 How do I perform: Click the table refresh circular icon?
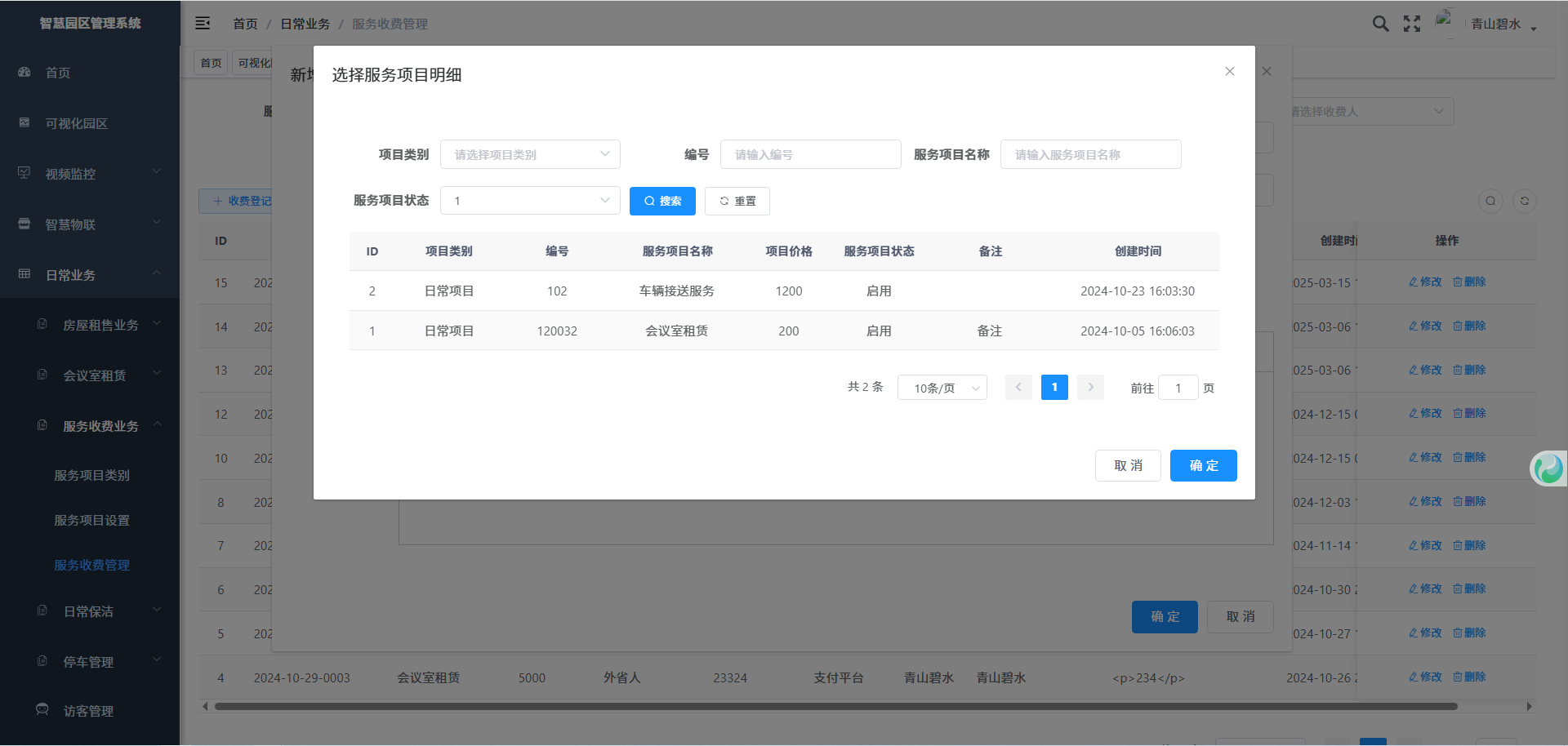[1524, 201]
